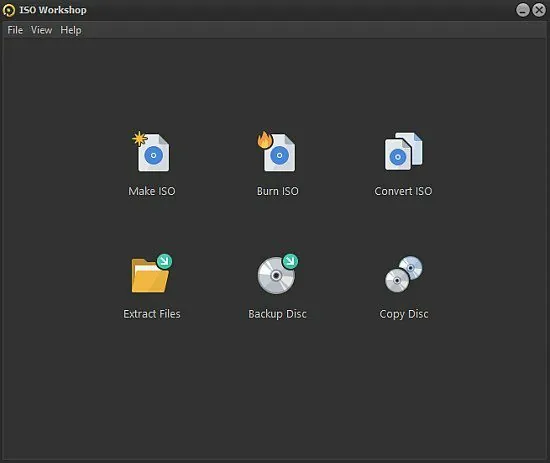Image resolution: width=550 pixels, height=463 pixels.
Task: Open the Extract Files folder icon
Action: pyautogui.click(x=152, y=274)
